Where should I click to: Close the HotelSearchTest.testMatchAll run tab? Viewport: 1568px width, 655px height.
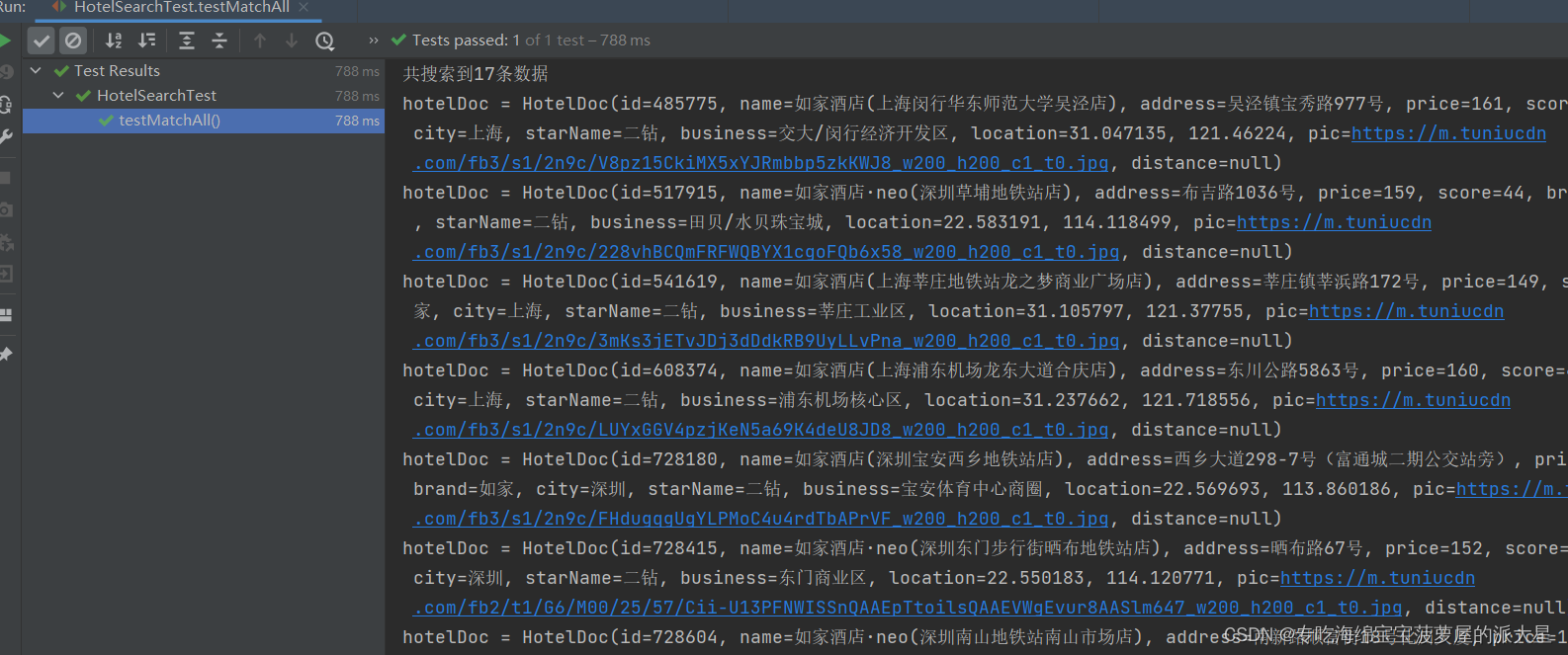304,8
